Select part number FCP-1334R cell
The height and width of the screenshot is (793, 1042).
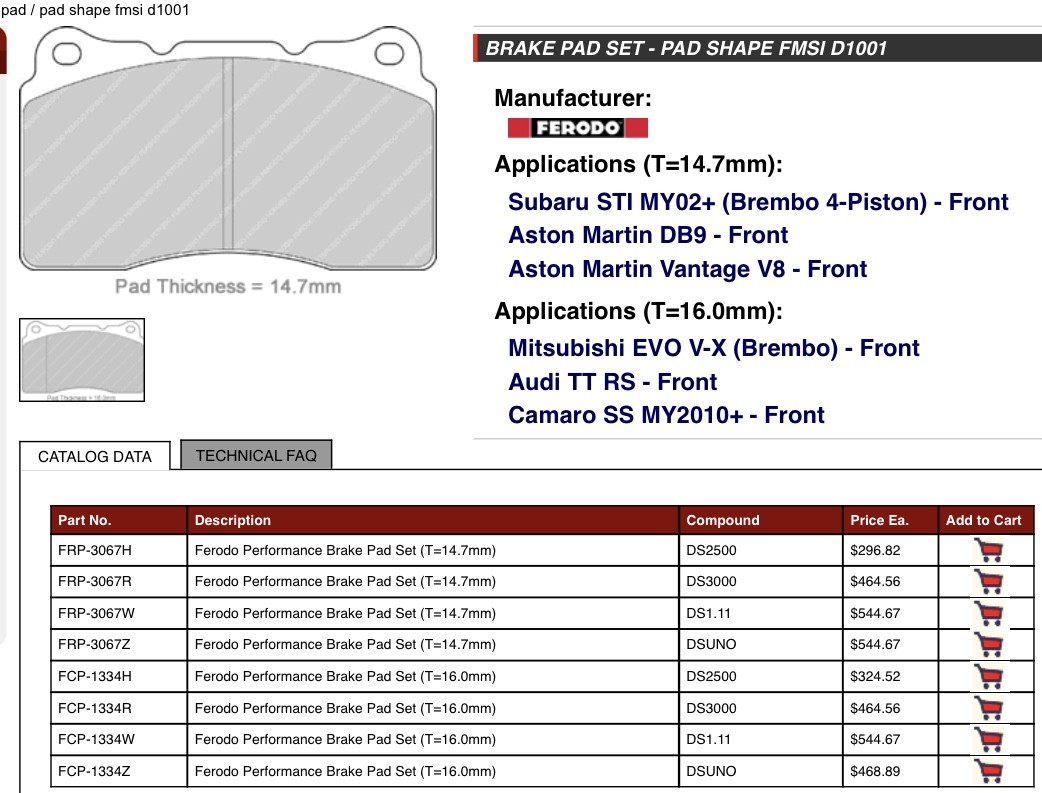coord(119,708)
